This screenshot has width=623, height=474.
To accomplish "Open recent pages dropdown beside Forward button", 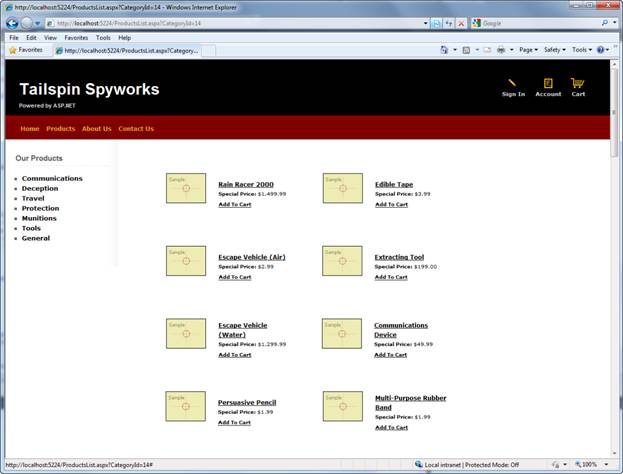I will point(37,24).
